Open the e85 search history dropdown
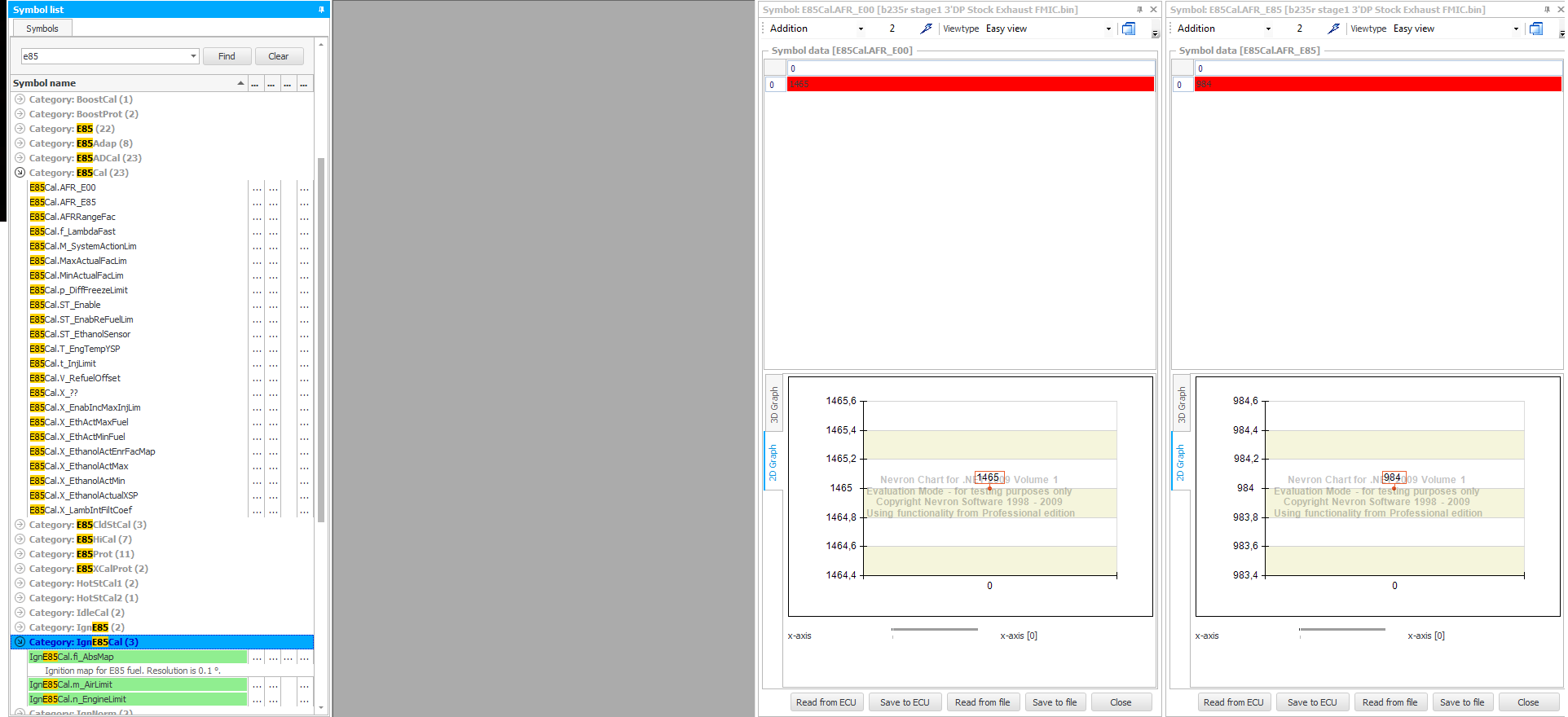1568x717 pixels. click(x=193, y=56)
